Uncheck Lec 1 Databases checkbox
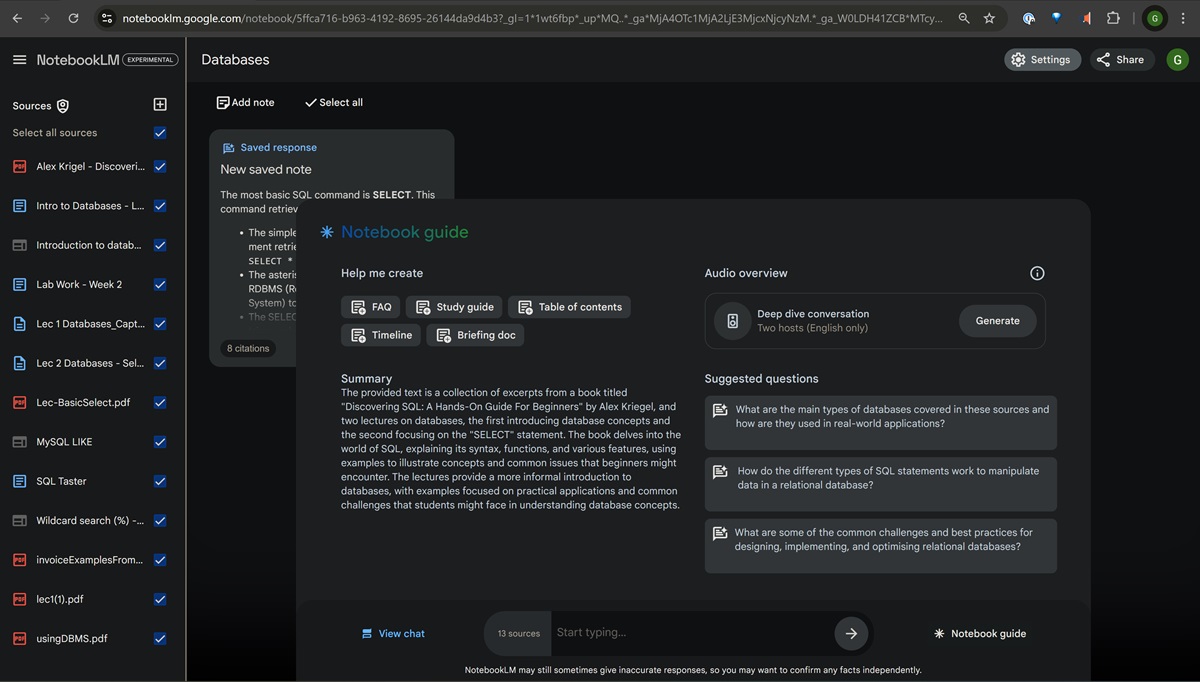This screenshot has height=682, width=1200. [x=160, y=324]
